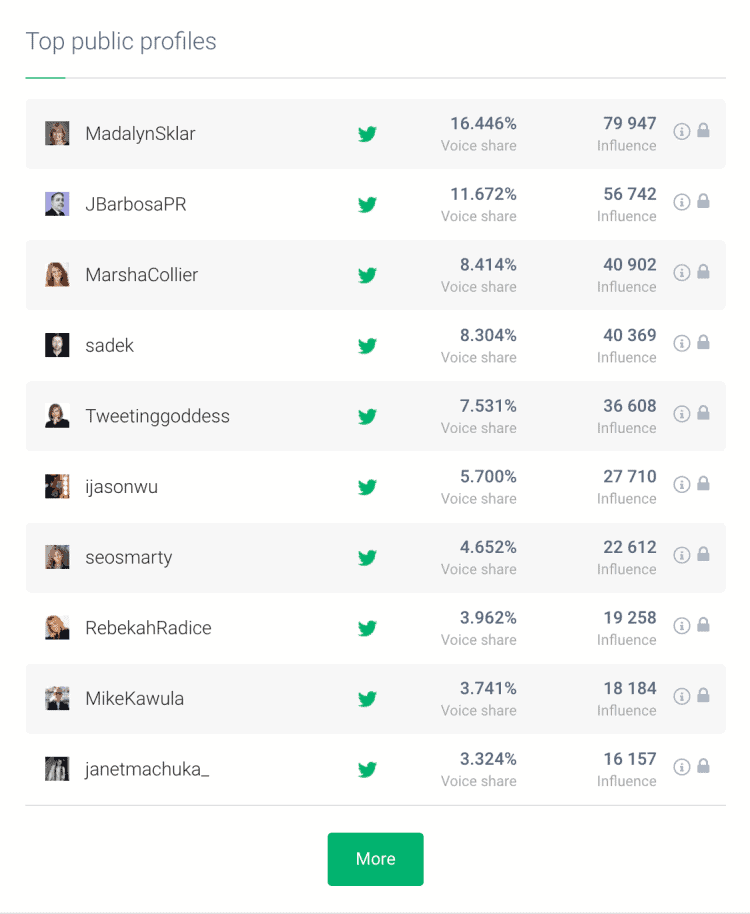Click the lock icon for MarshaCollier
Screen dimensions: 750x914
click(703, 272)
